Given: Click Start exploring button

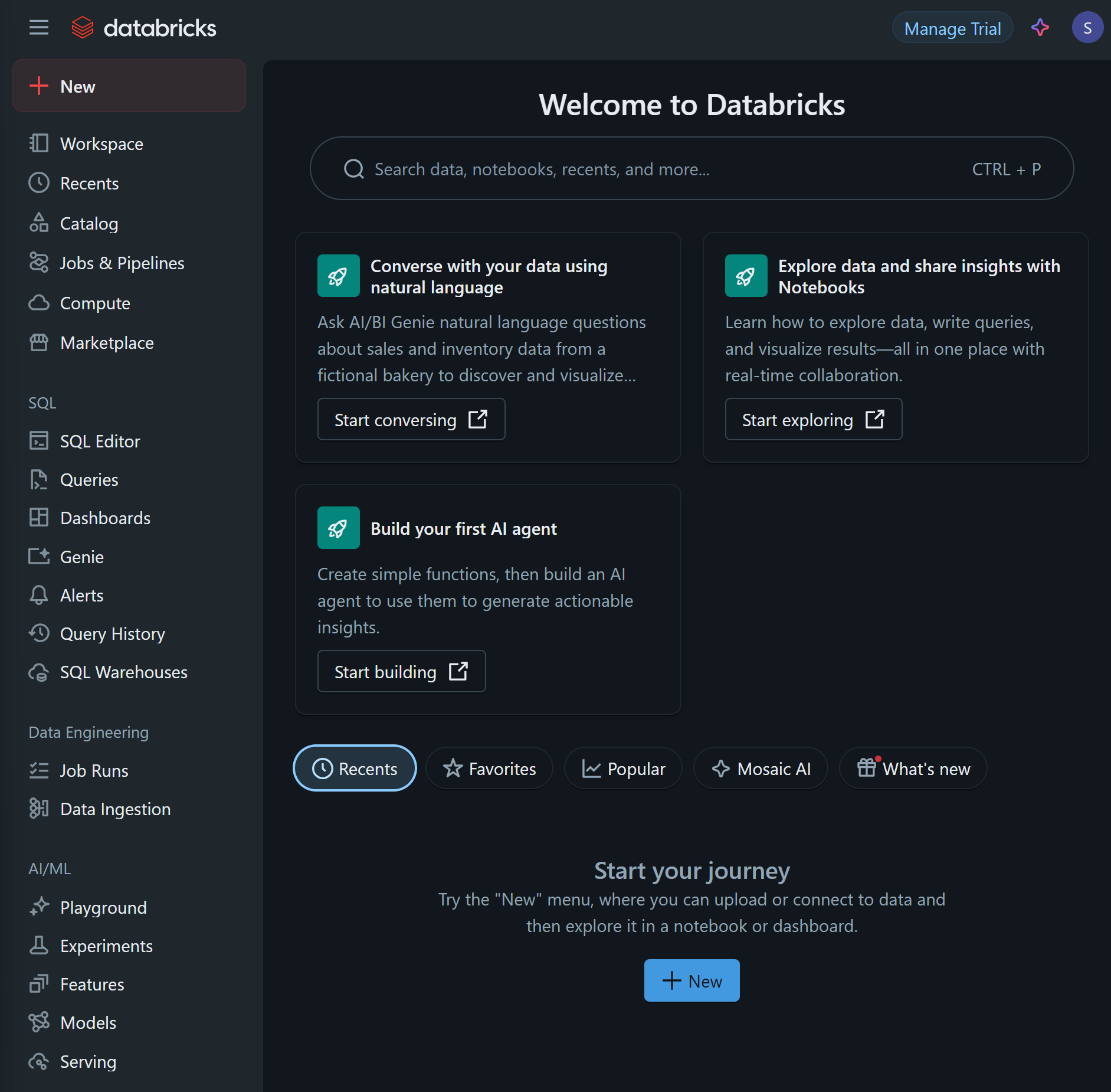Looking at the screenshot, I should [x=813, y=419].
